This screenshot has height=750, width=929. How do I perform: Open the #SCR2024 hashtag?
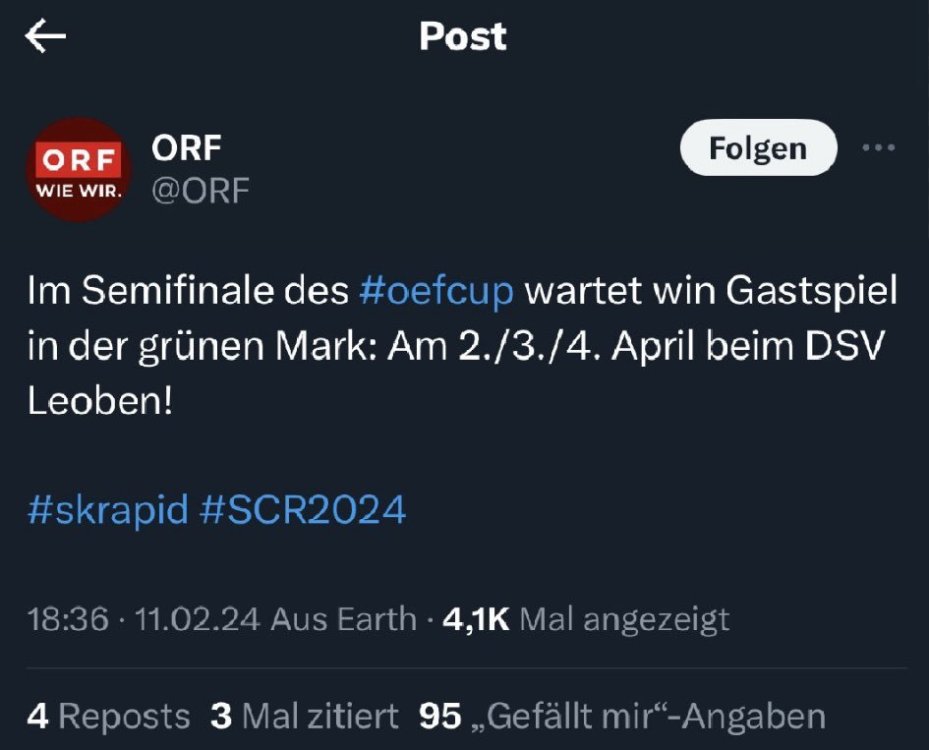(x=303, y=509)
